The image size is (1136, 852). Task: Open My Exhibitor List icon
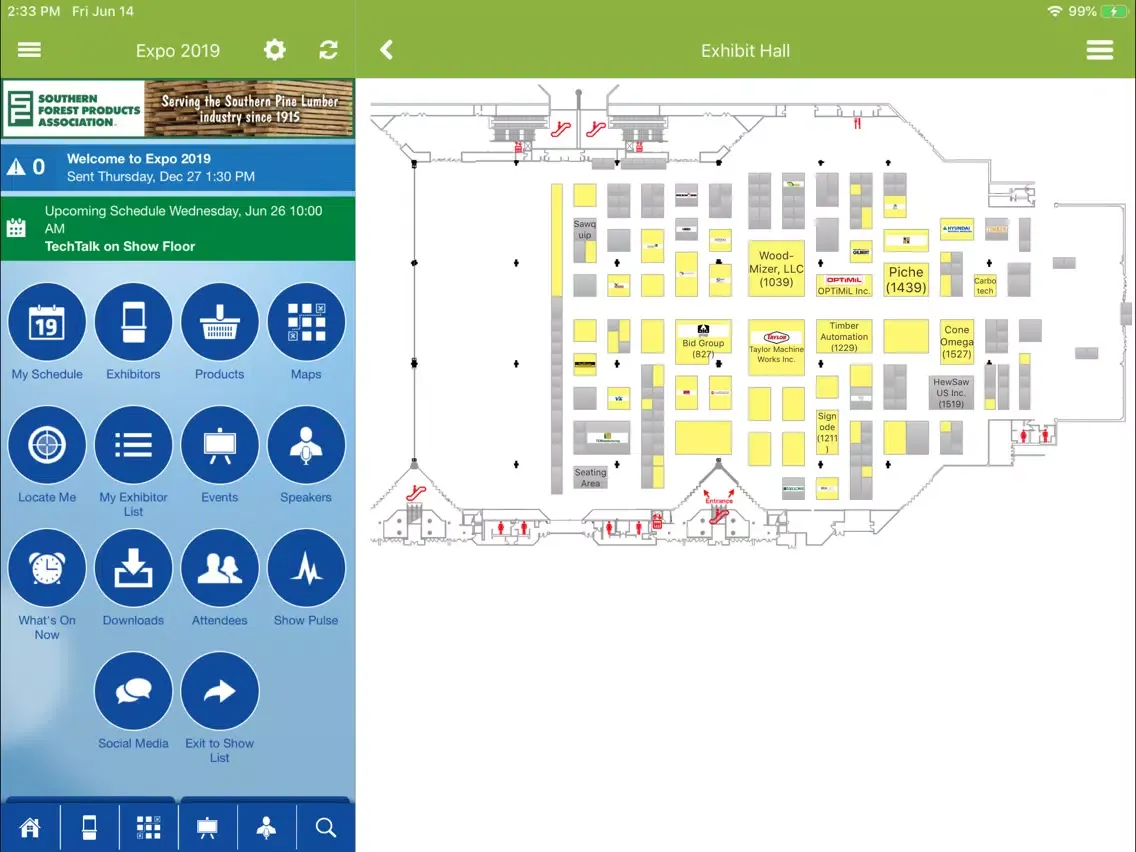[x=133, y=445]
